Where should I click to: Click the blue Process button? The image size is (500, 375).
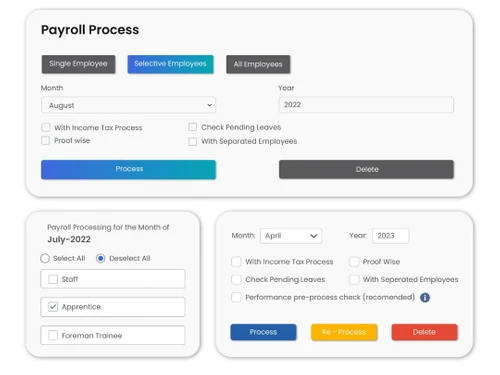263,332
